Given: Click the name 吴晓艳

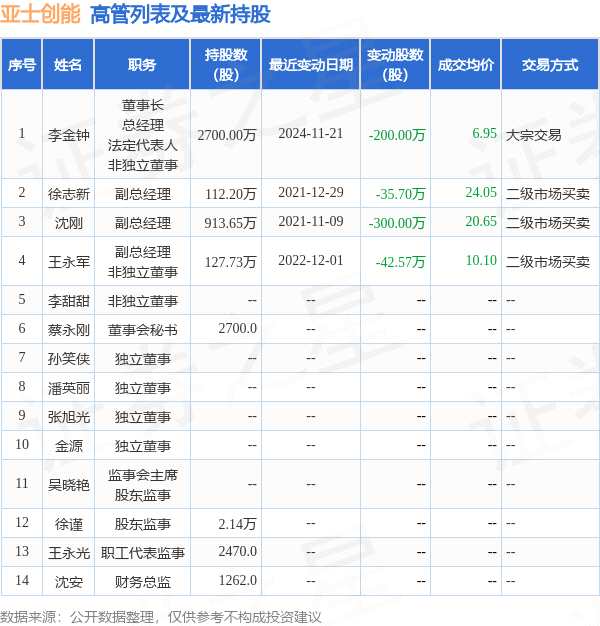Looking at the screenshot, I should 68,485.
